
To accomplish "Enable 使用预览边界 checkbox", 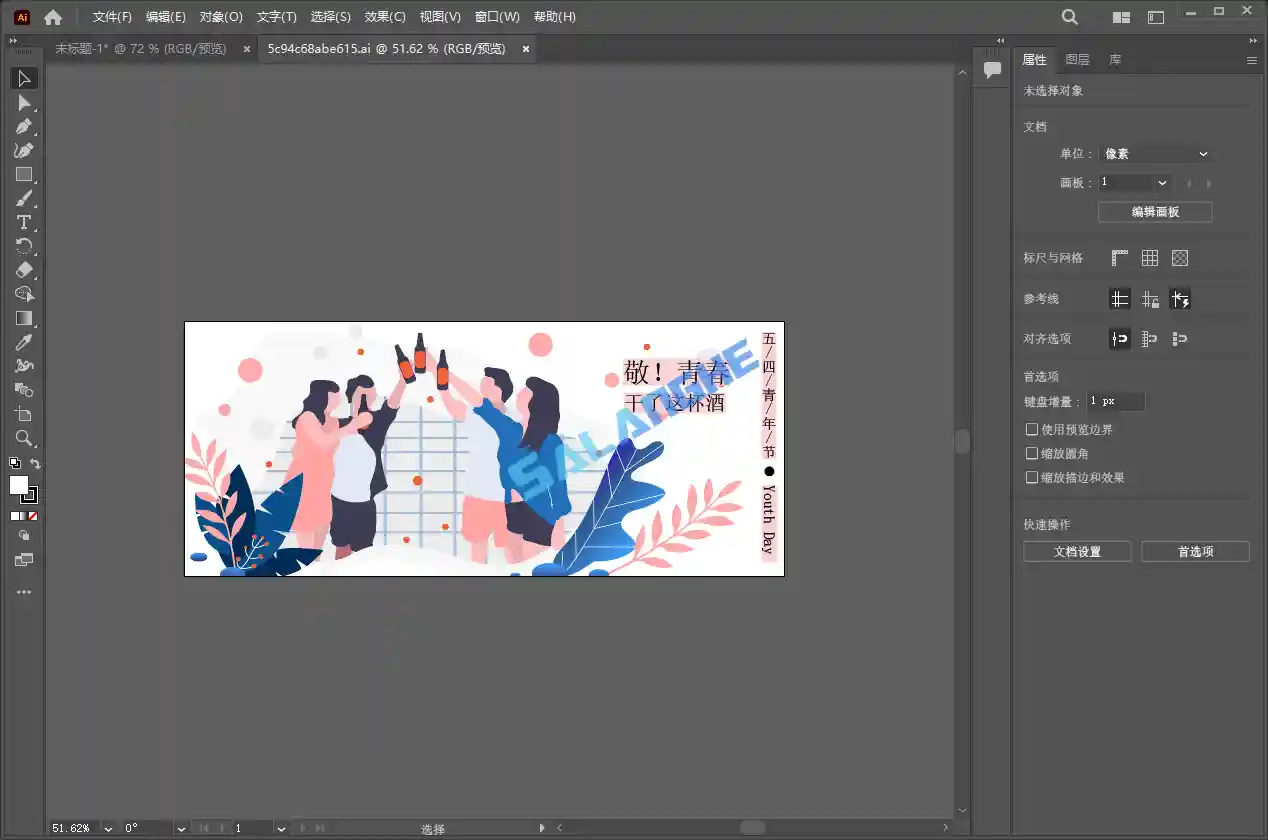I will tap(1031, 429).
